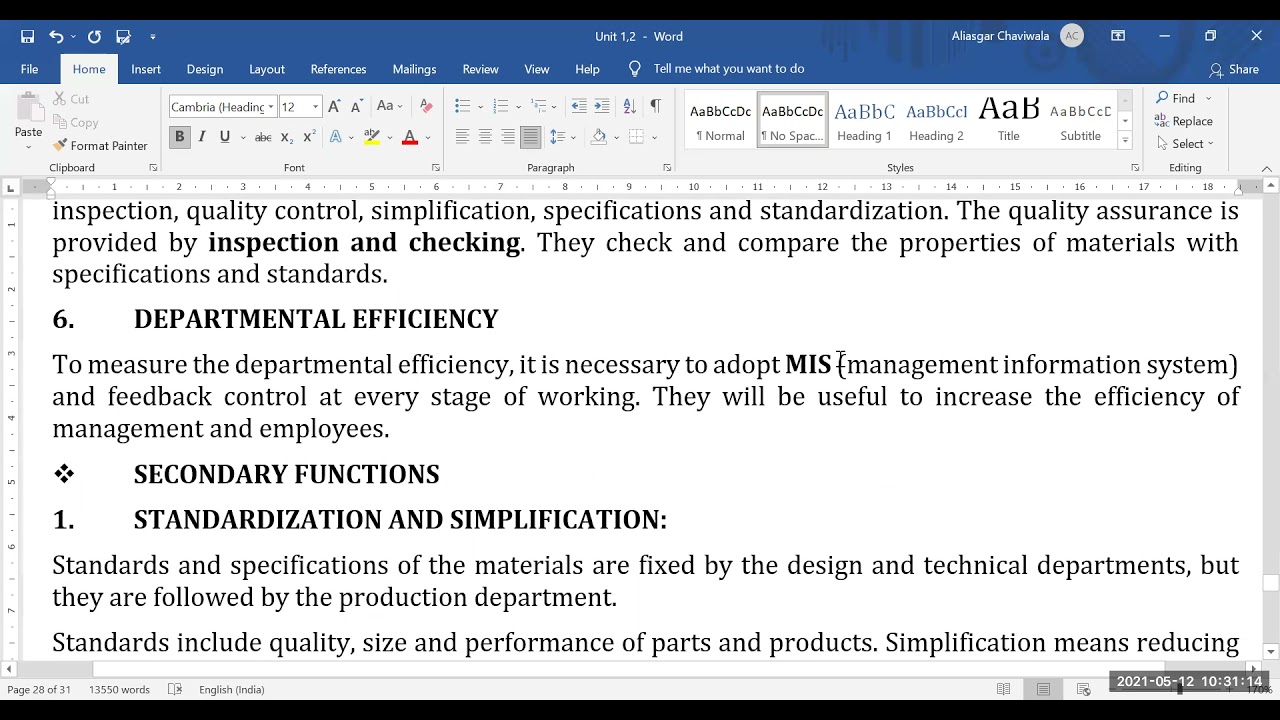Undo the last action

click(x=56, y=36)
